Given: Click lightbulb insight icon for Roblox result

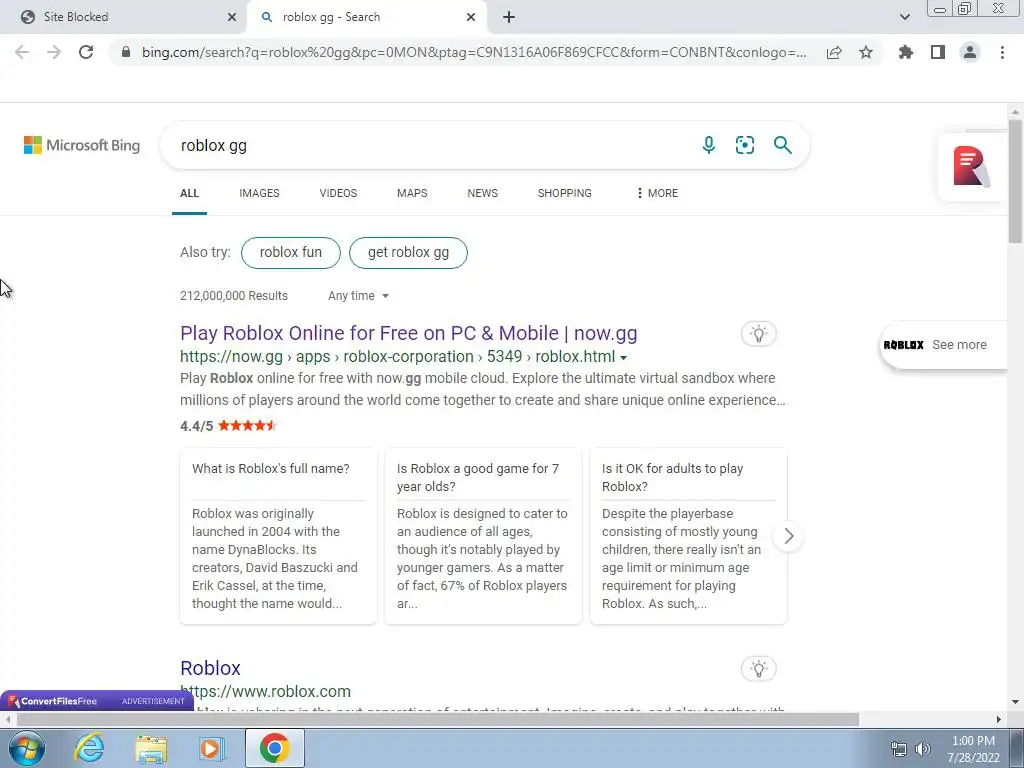Looking at the screenshot, I should 758,669.
